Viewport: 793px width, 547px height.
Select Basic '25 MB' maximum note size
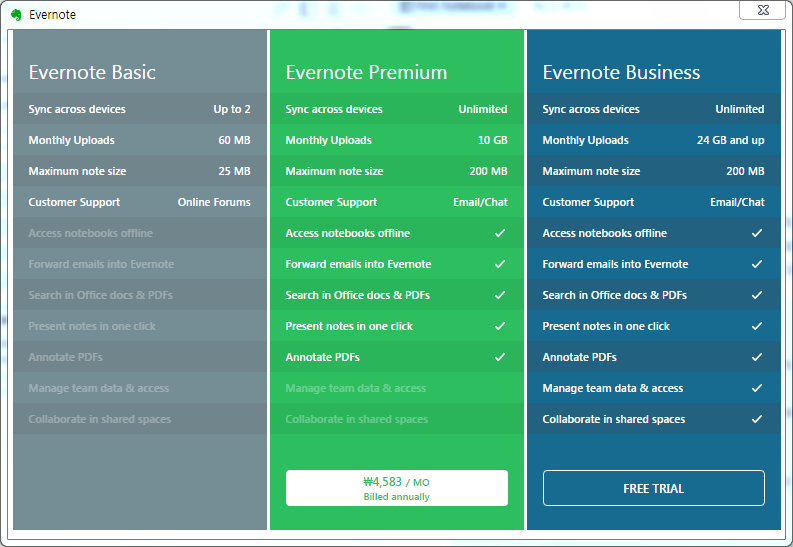point(234,171)
